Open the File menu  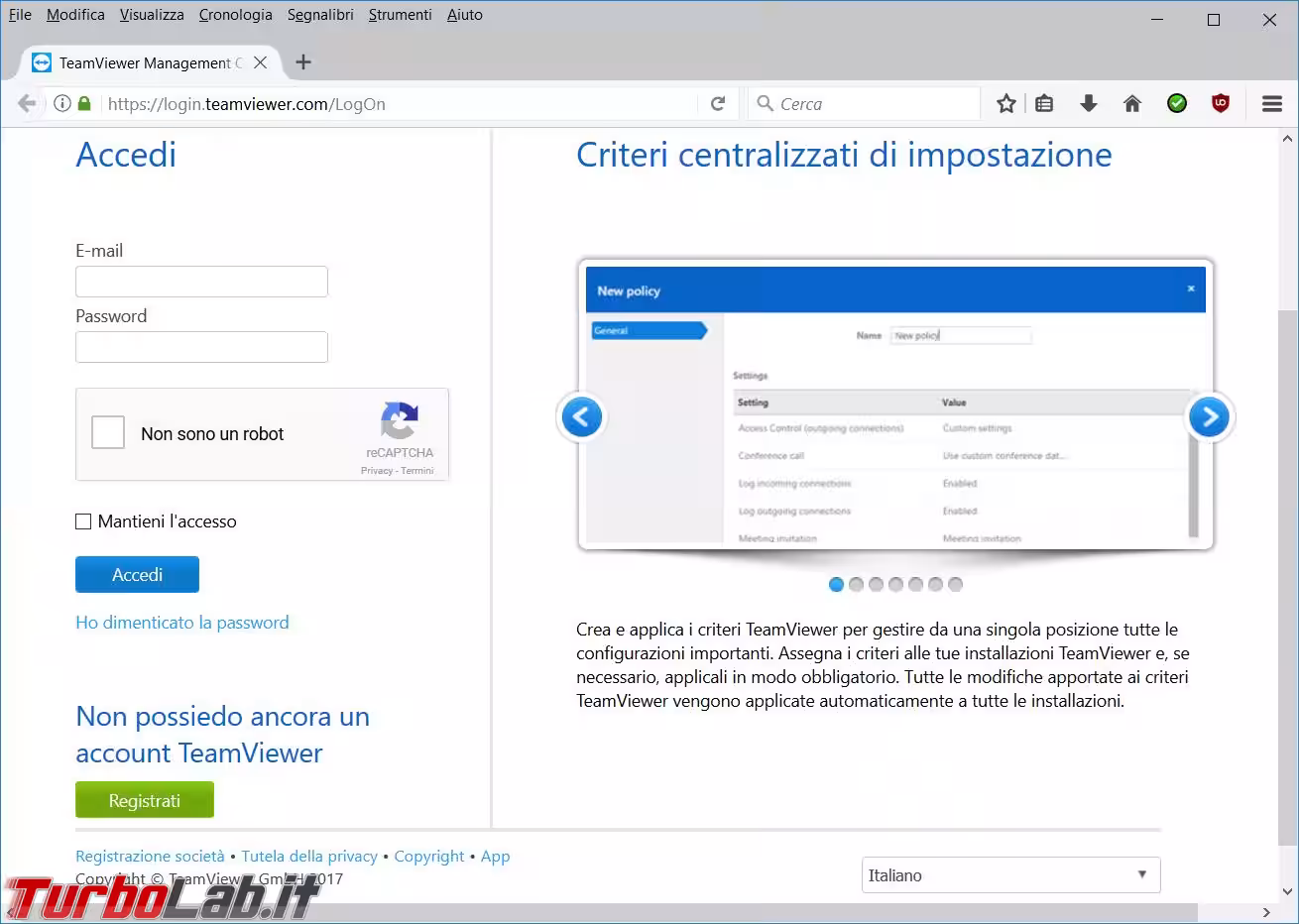click(x=20, y=15)
